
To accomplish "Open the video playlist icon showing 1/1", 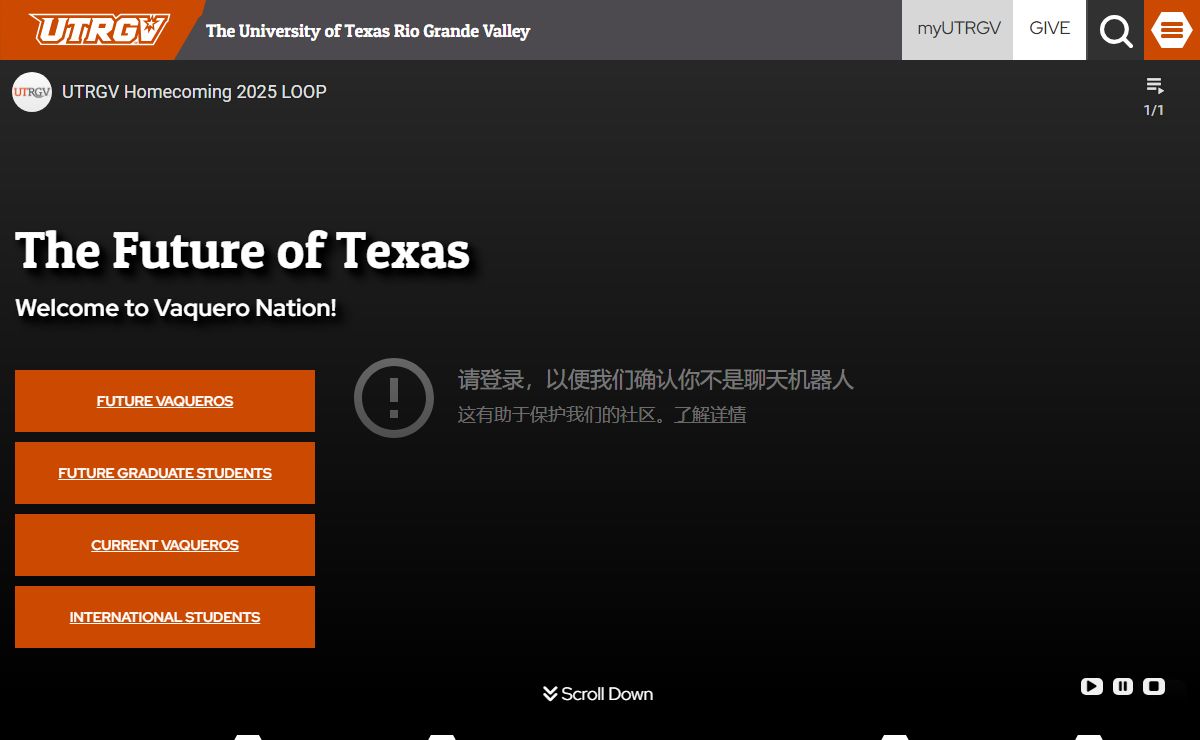I will [x=1154, y=96].
